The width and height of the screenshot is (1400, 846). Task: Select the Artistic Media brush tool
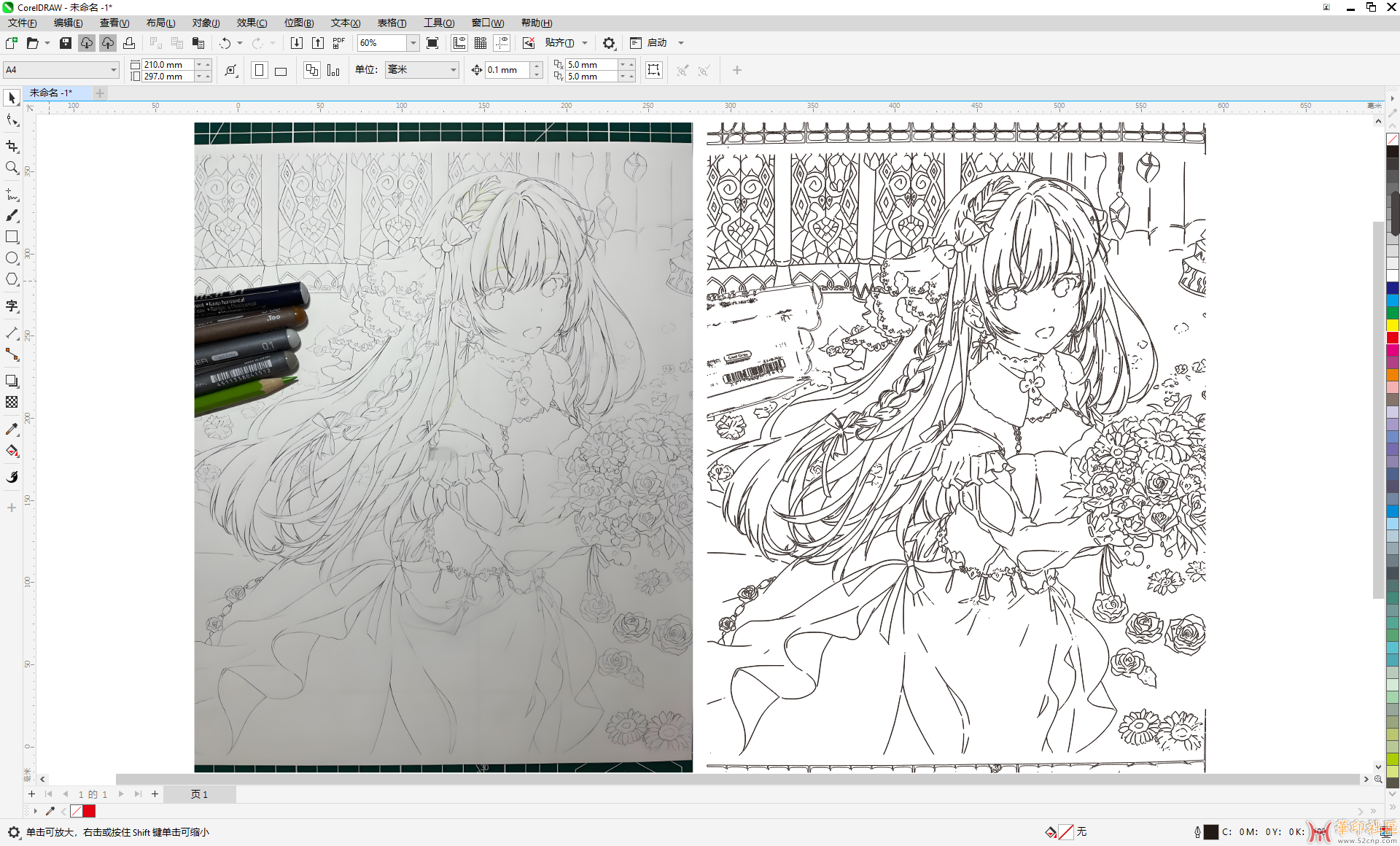point(12,215)
